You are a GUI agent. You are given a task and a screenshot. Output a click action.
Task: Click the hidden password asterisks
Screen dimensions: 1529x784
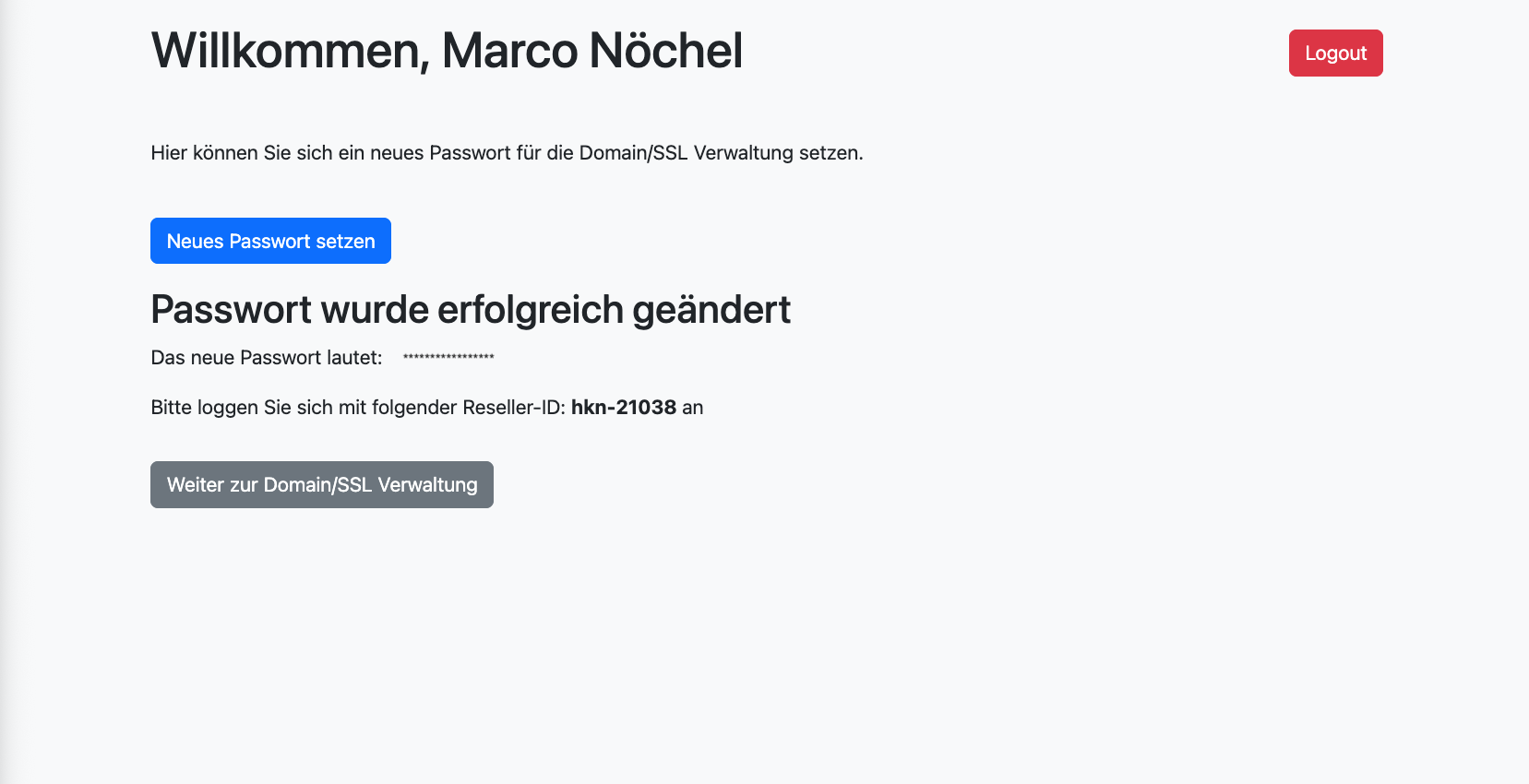pyautogui.click(x=448, y=357)
